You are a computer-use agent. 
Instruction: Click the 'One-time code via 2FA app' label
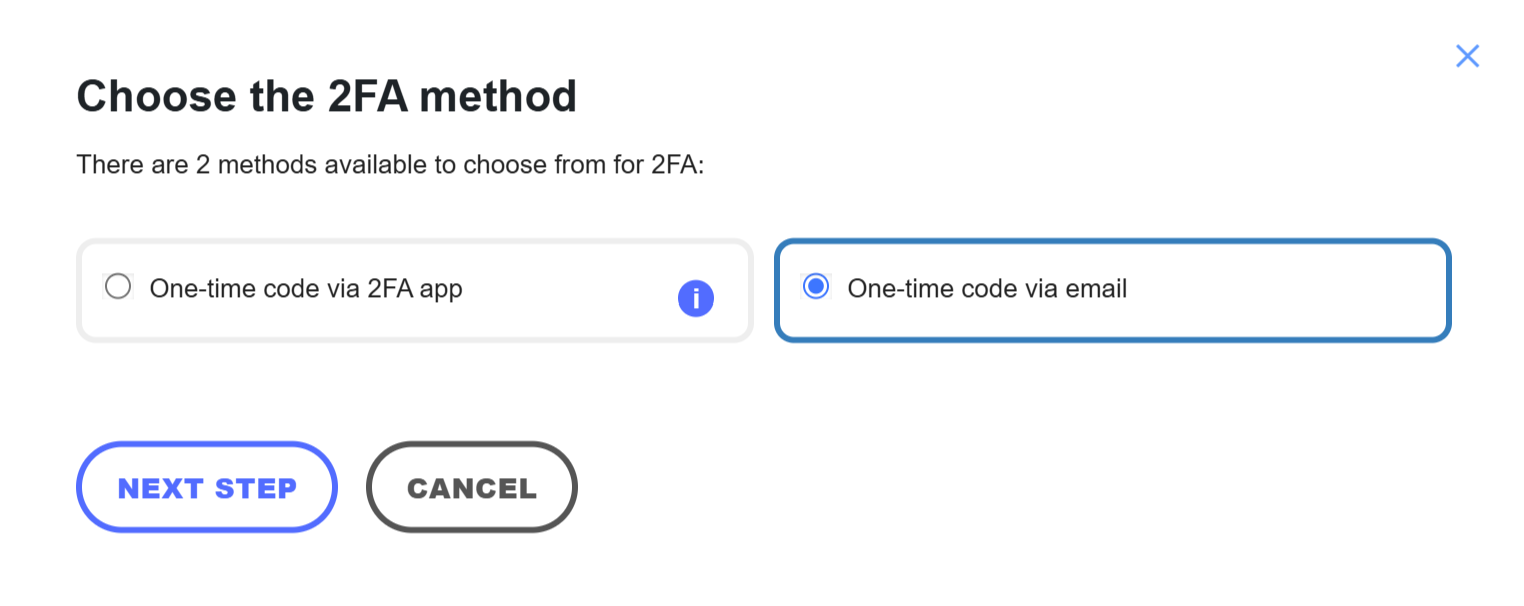(306, 289)
